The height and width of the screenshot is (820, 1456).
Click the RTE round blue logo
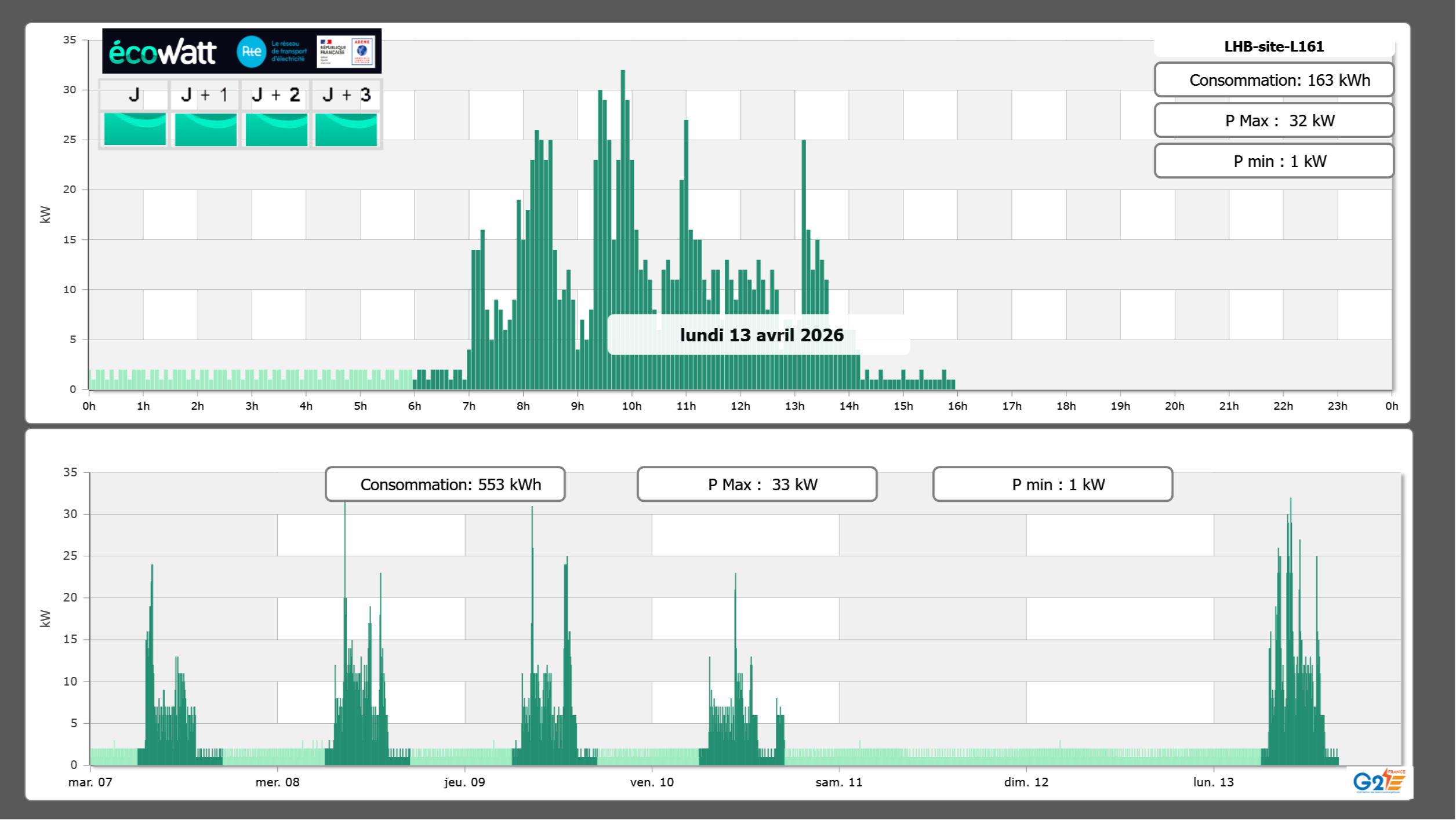tap(251, 52)
